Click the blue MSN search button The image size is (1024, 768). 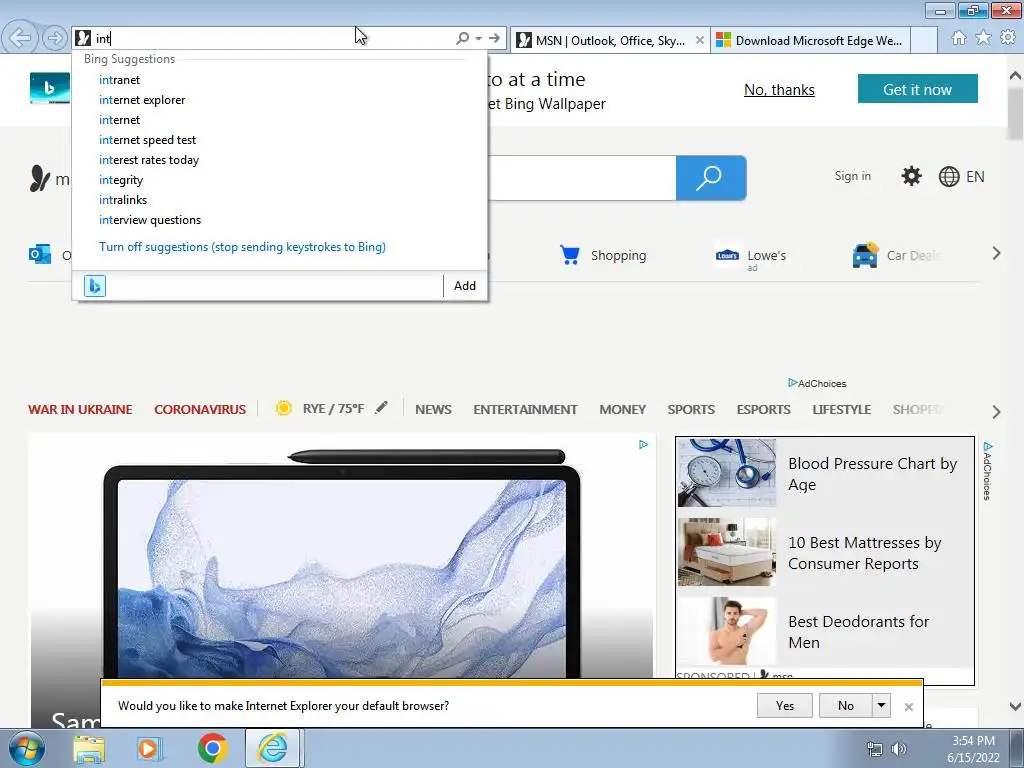pyautogui.click(x=711, y=178)
